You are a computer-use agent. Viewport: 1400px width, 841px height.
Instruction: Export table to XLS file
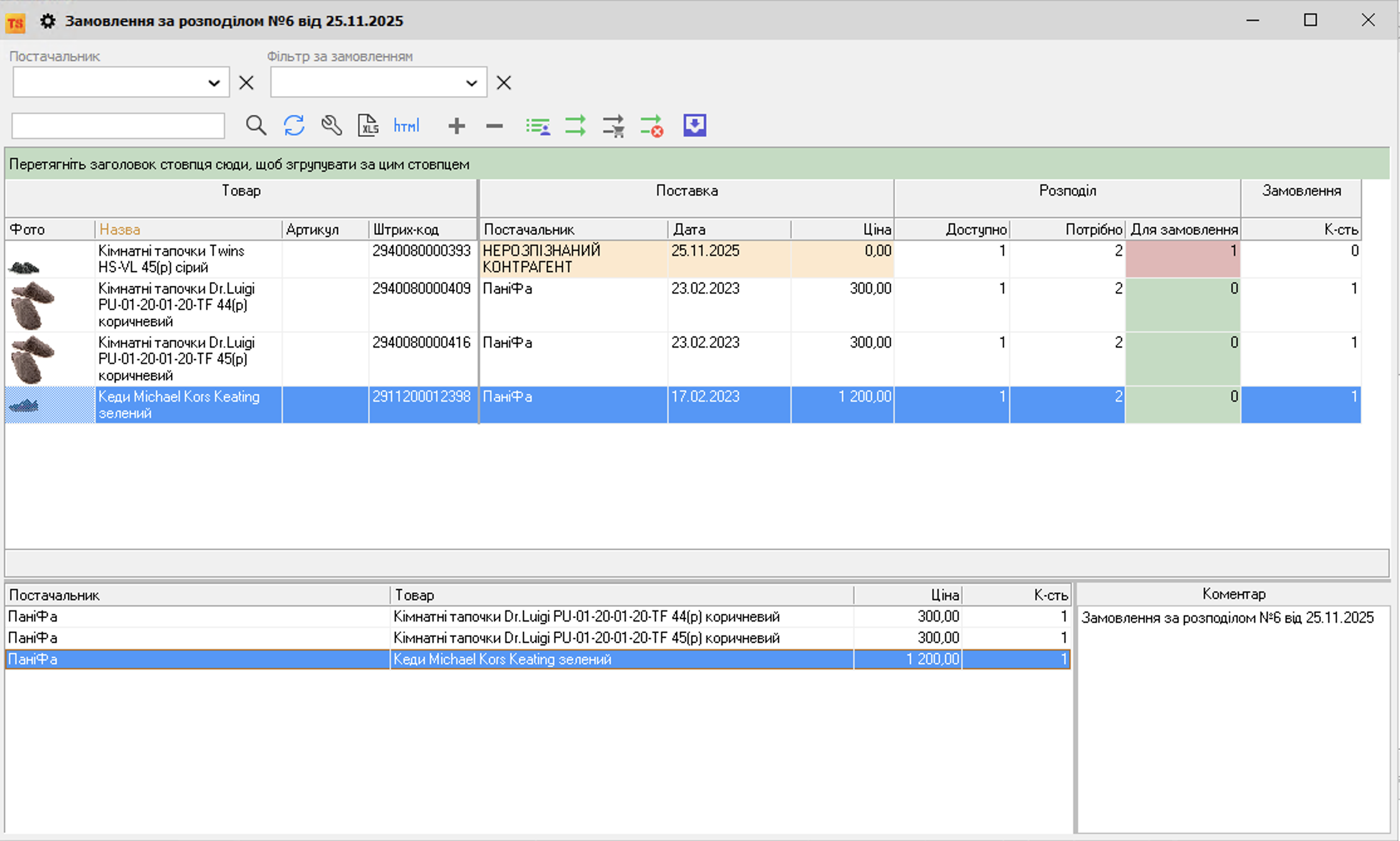(368, 126)
